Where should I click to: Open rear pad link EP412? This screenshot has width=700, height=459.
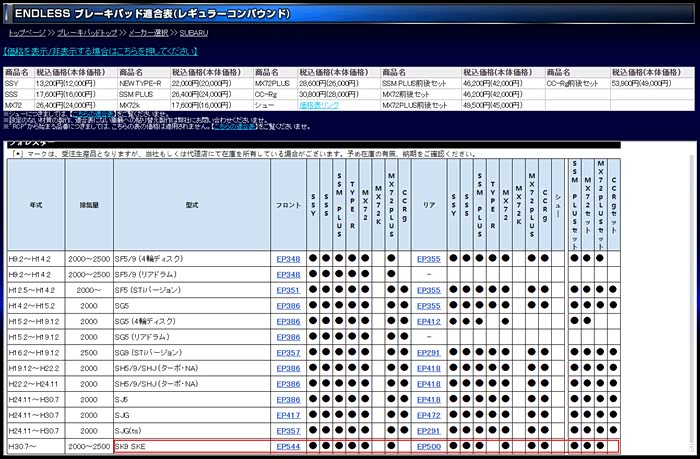tap(428, 321)
